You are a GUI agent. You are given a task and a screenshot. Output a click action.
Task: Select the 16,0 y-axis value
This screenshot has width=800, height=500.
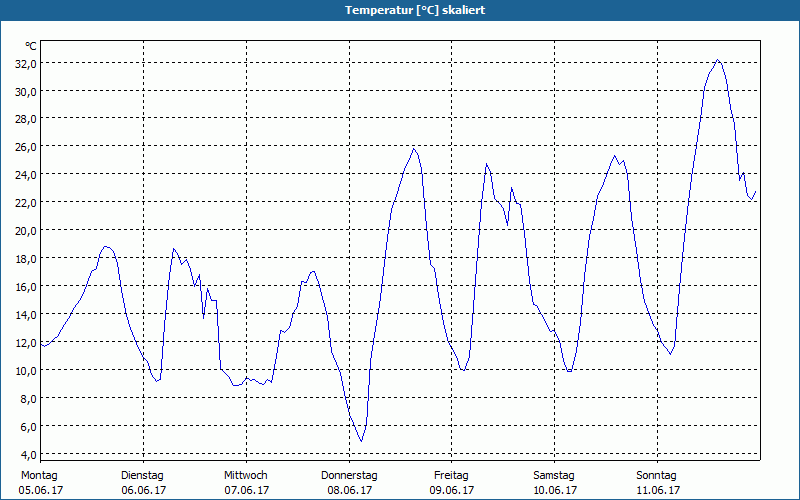(x=26, y=287)
